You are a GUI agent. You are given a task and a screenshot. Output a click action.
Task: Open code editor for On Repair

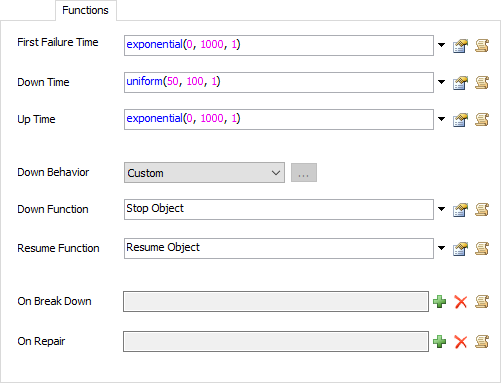482,342
